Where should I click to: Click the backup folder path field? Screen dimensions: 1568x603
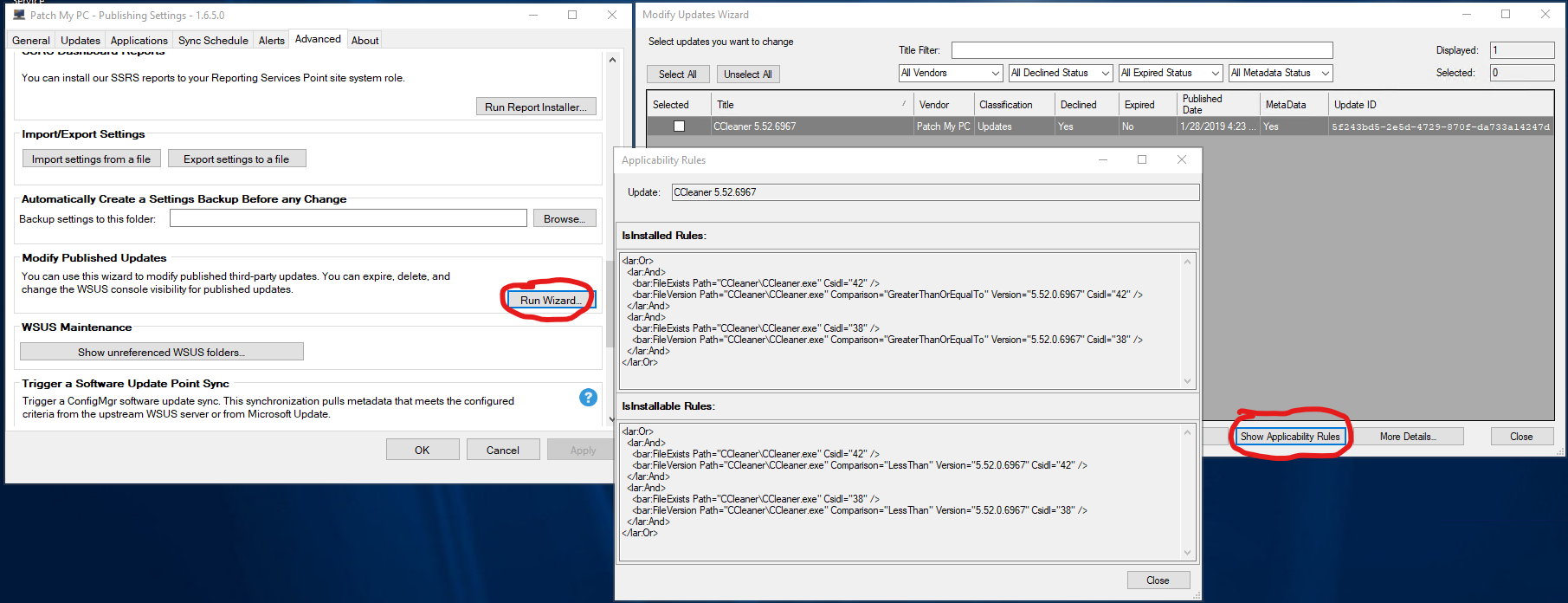[x=348, y=218]
